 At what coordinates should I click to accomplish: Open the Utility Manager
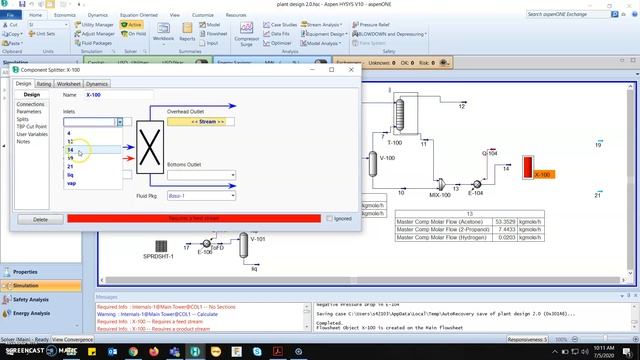[94, 24]
